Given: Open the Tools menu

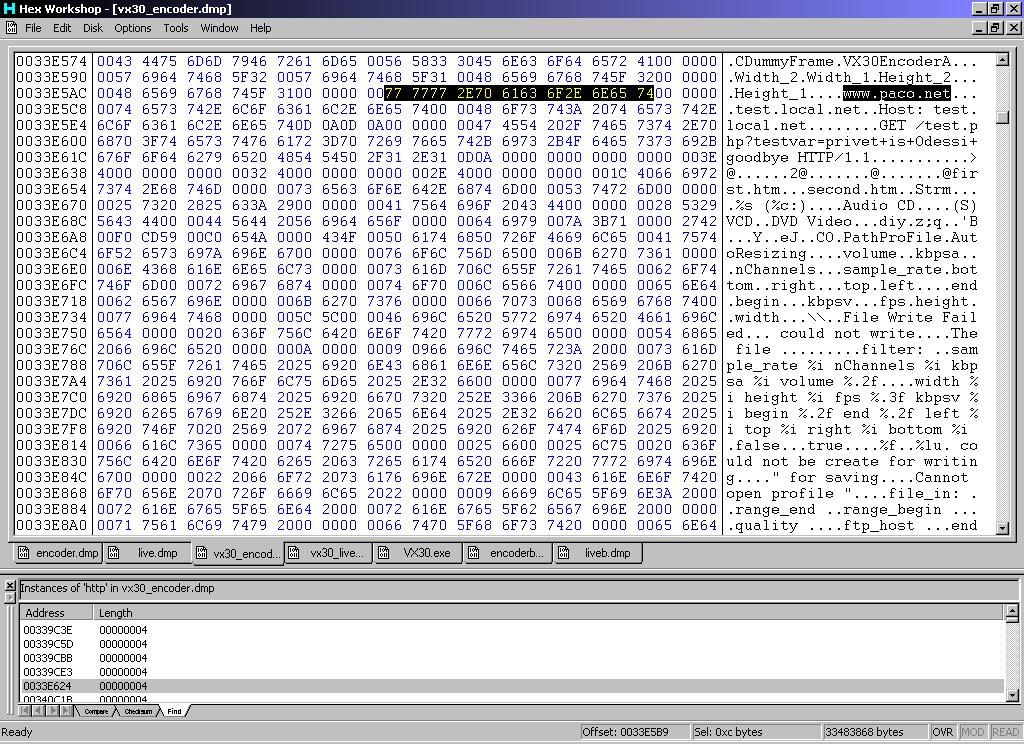Looking at the screenshot, I should [176, 28].
